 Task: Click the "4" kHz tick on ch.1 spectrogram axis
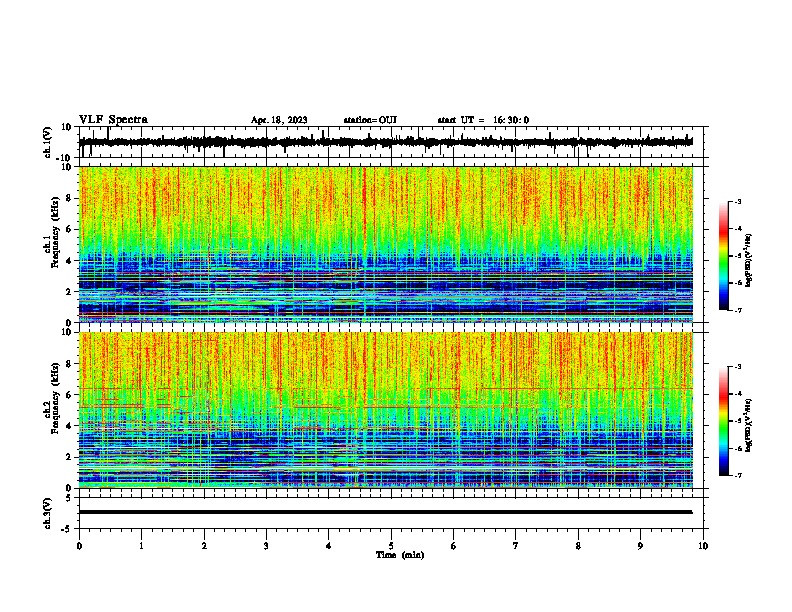[69, 261]
